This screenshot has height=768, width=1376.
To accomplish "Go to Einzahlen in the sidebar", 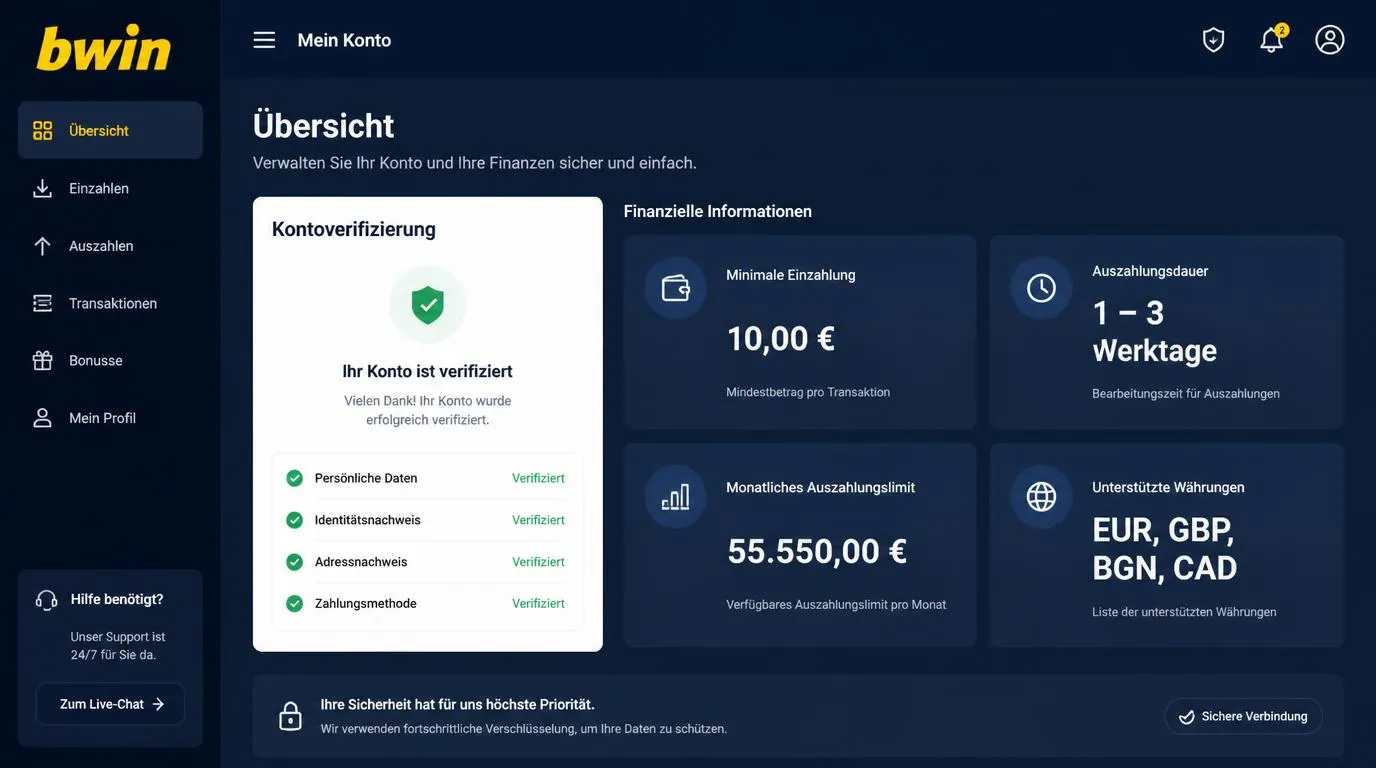I will click(x=110, y=188).
